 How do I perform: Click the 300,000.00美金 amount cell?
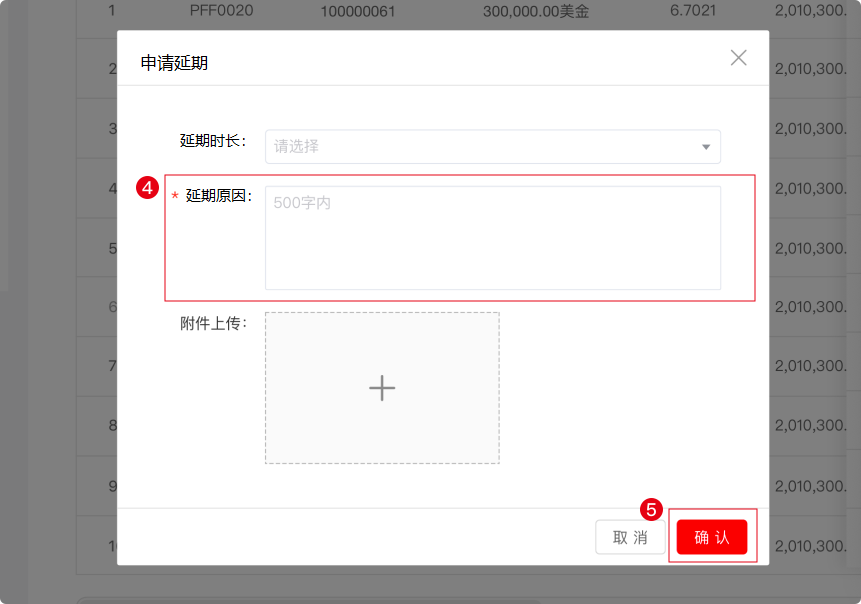pyautogui.click(x=536, y=11)
